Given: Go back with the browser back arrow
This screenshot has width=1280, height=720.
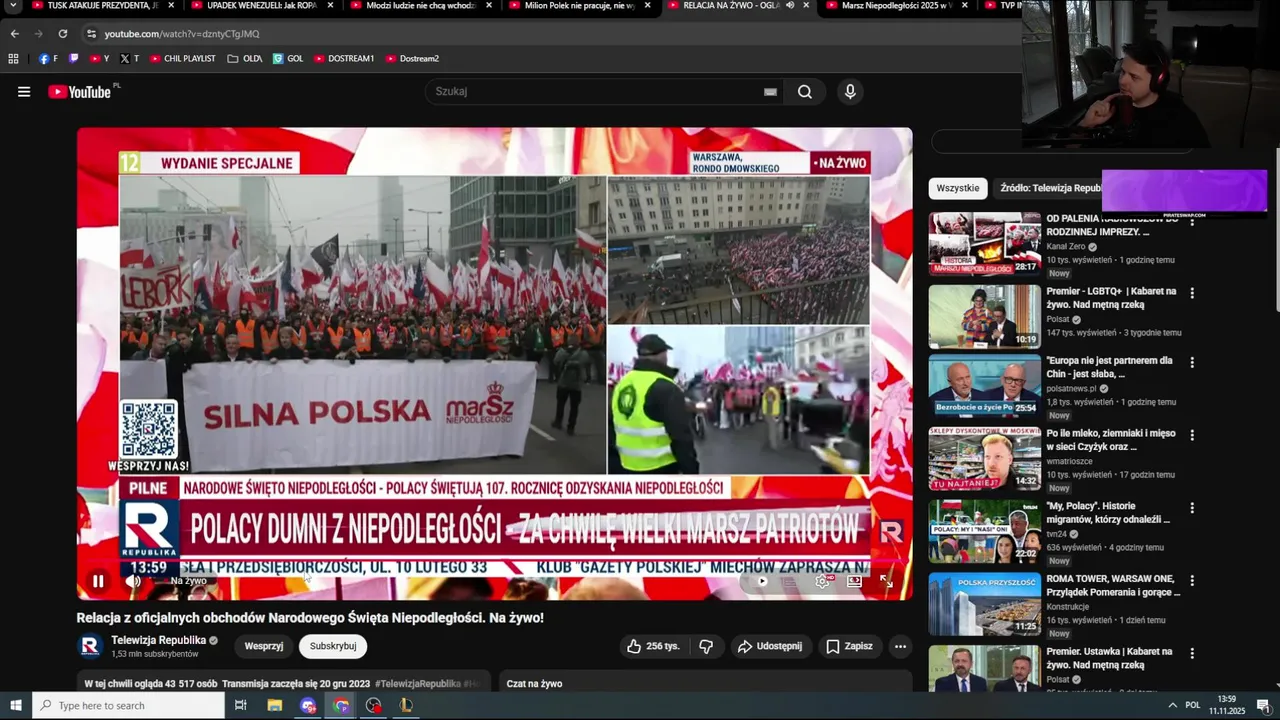Looking at the screenshot, I should tap(14, 34).
